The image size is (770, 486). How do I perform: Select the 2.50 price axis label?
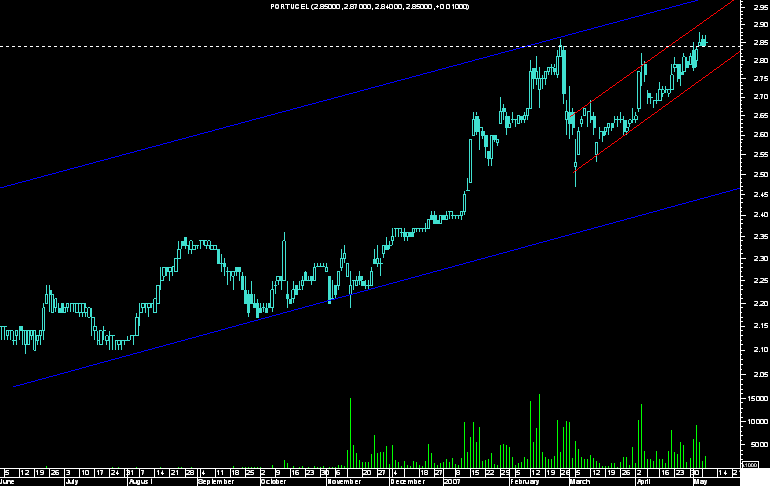tap(761, 174)
